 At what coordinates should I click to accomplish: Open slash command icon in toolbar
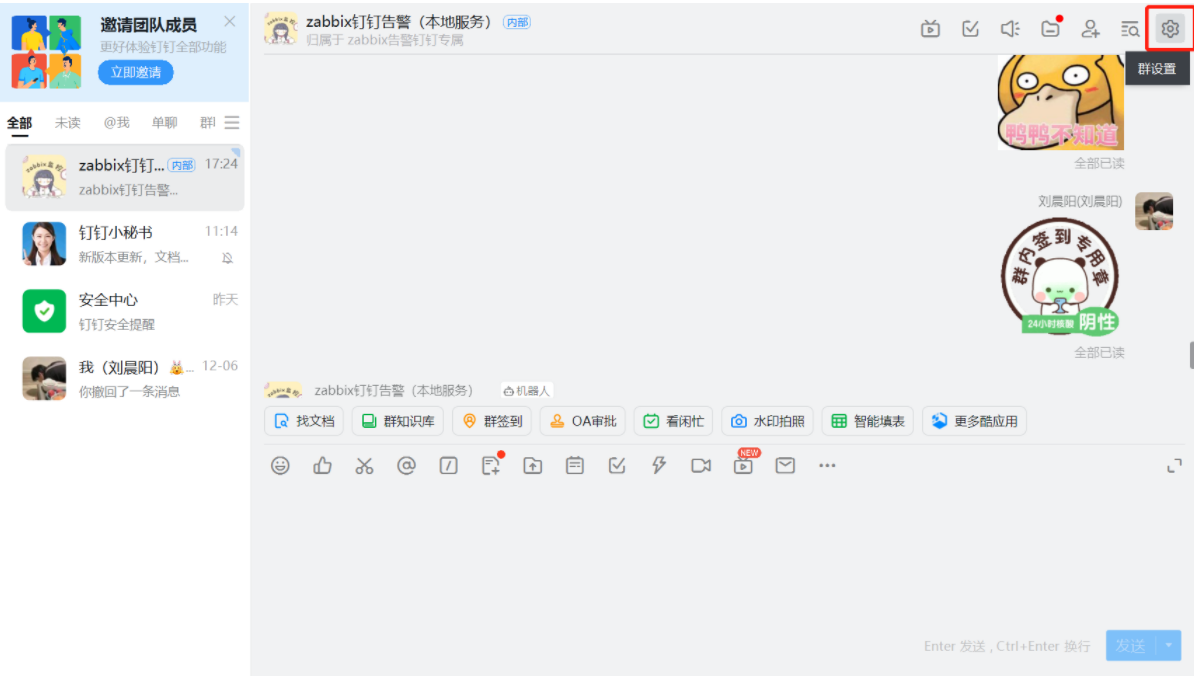point(449,465)
